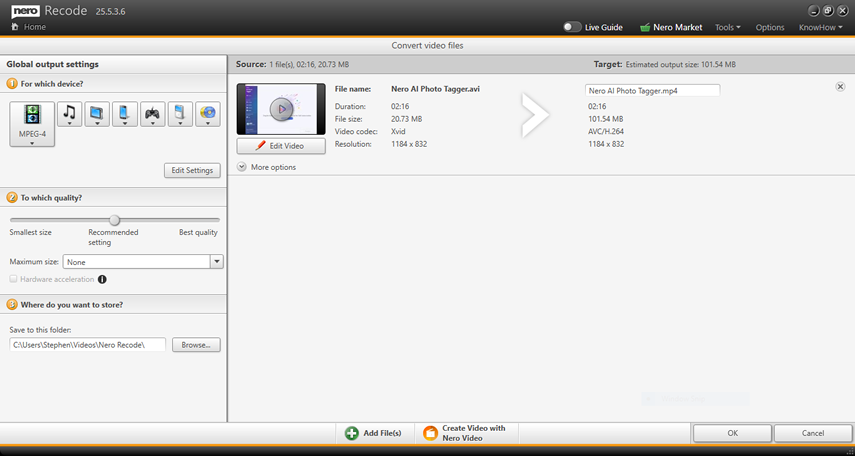This screenshot has height=456, width=855.
Task: Click the Cancel button
Action: tap(812, 433)
